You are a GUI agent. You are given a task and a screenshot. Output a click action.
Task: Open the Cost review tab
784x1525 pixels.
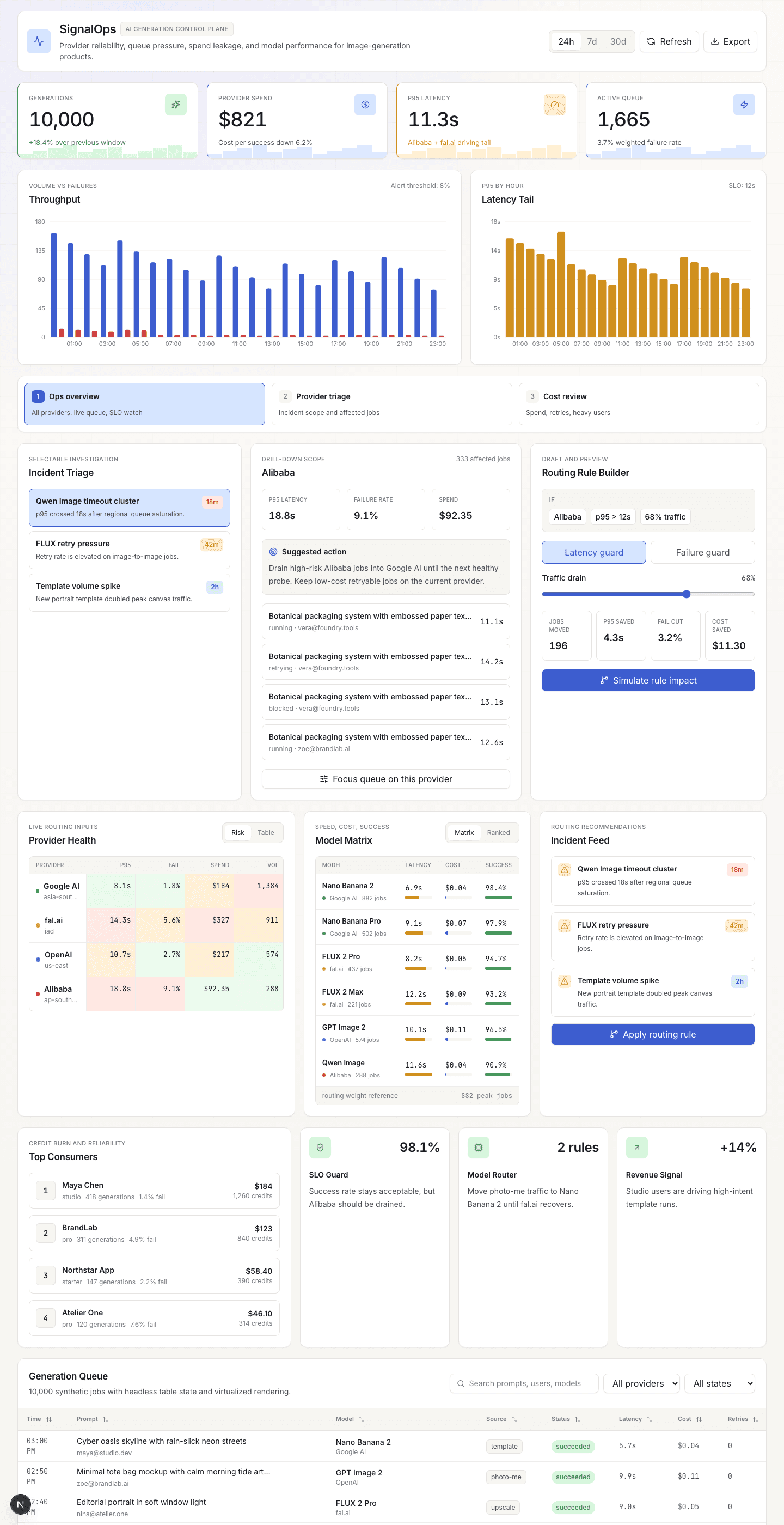tap(639, 404)
